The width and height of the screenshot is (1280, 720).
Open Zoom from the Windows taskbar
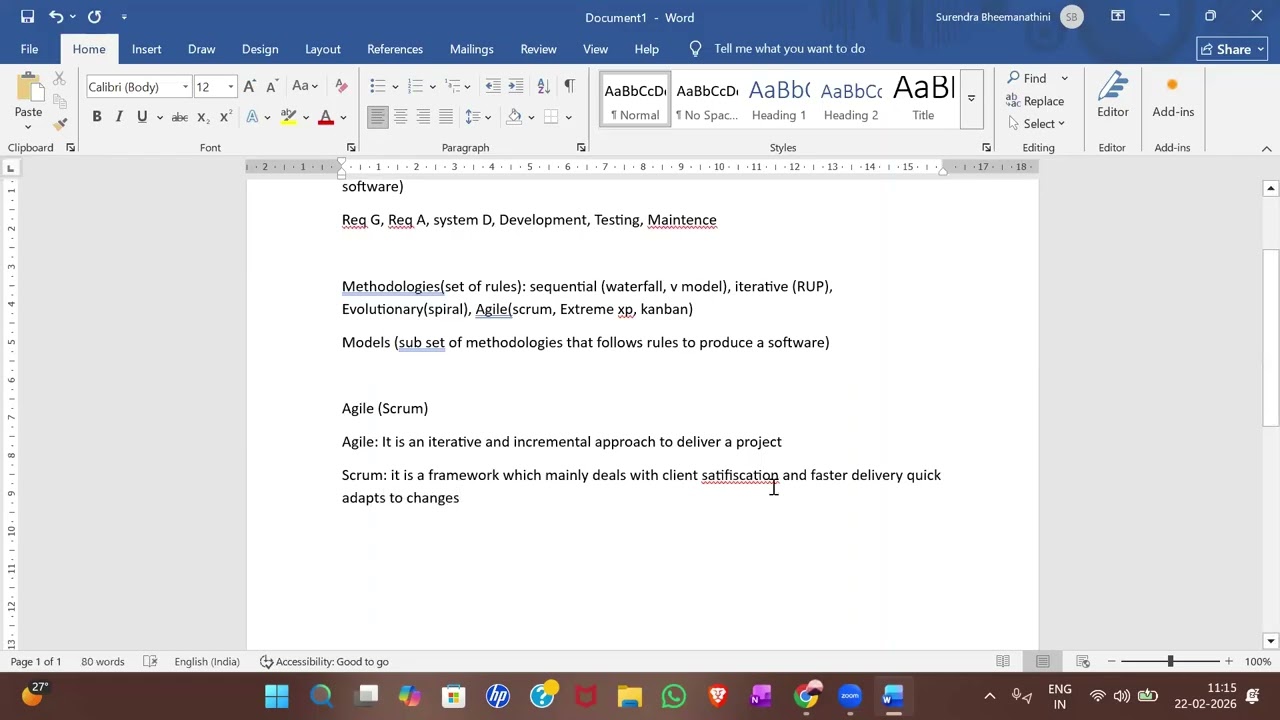click(850, 696)
